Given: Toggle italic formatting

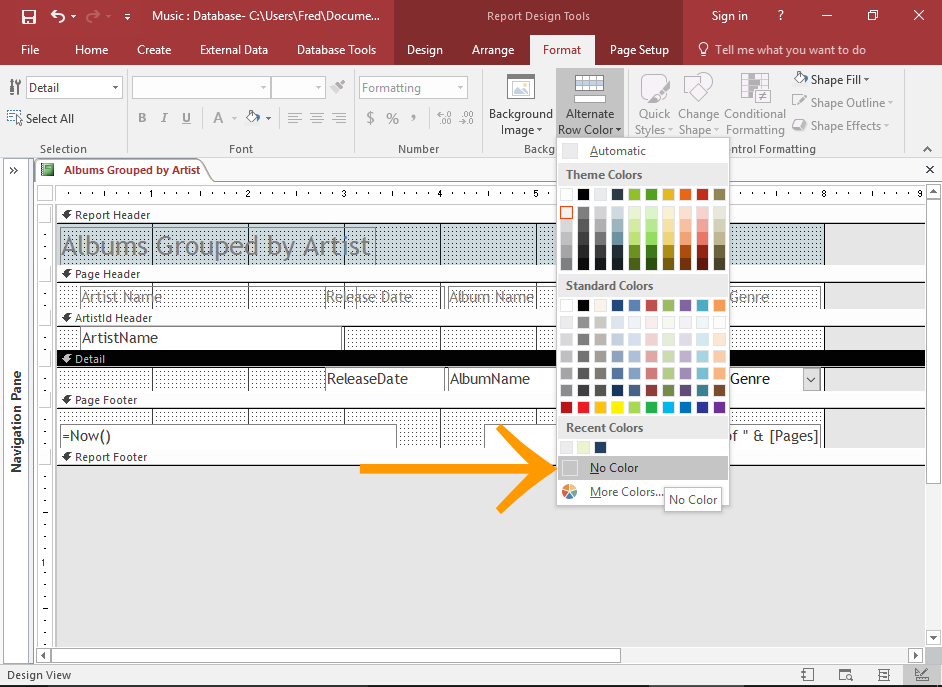Looking at the screenshot, I should pos(163,117).
